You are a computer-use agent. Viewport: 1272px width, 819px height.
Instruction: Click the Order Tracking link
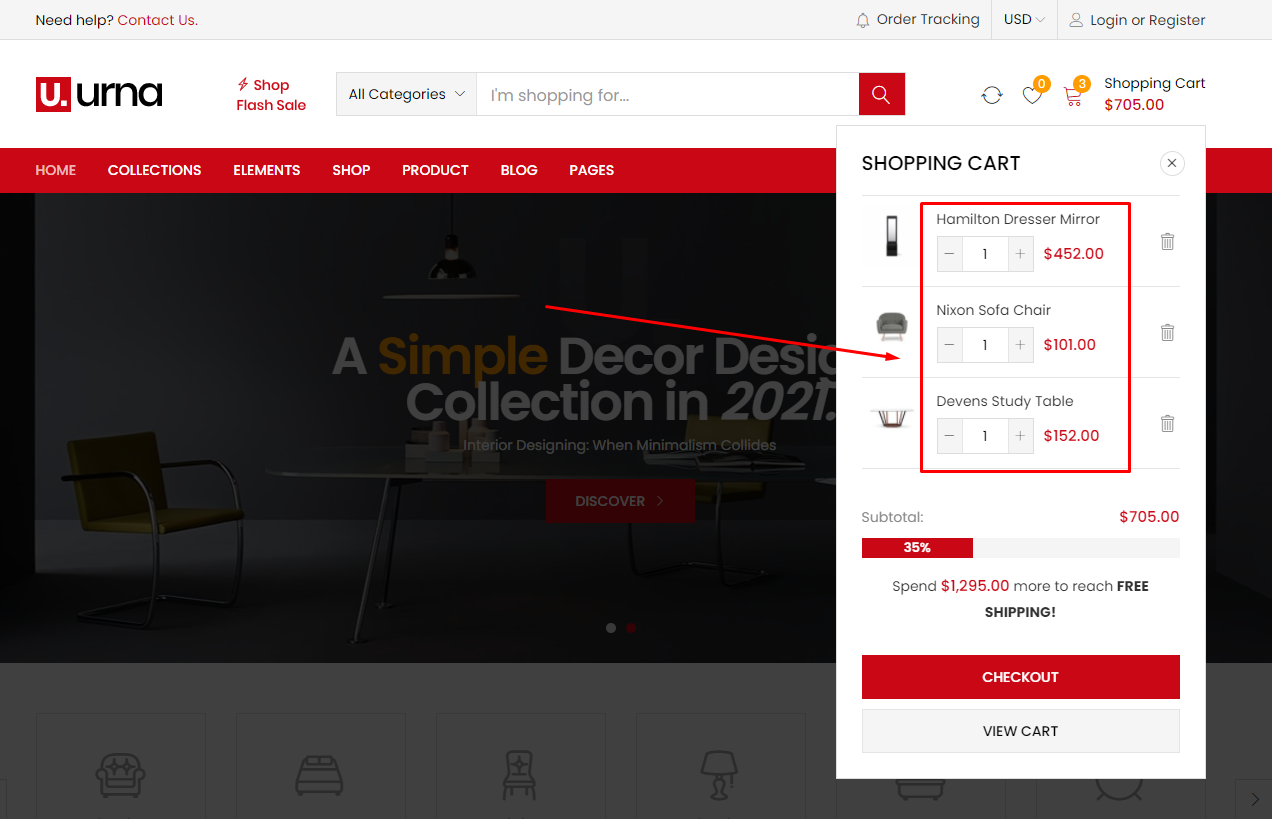[x=928, y=20]
